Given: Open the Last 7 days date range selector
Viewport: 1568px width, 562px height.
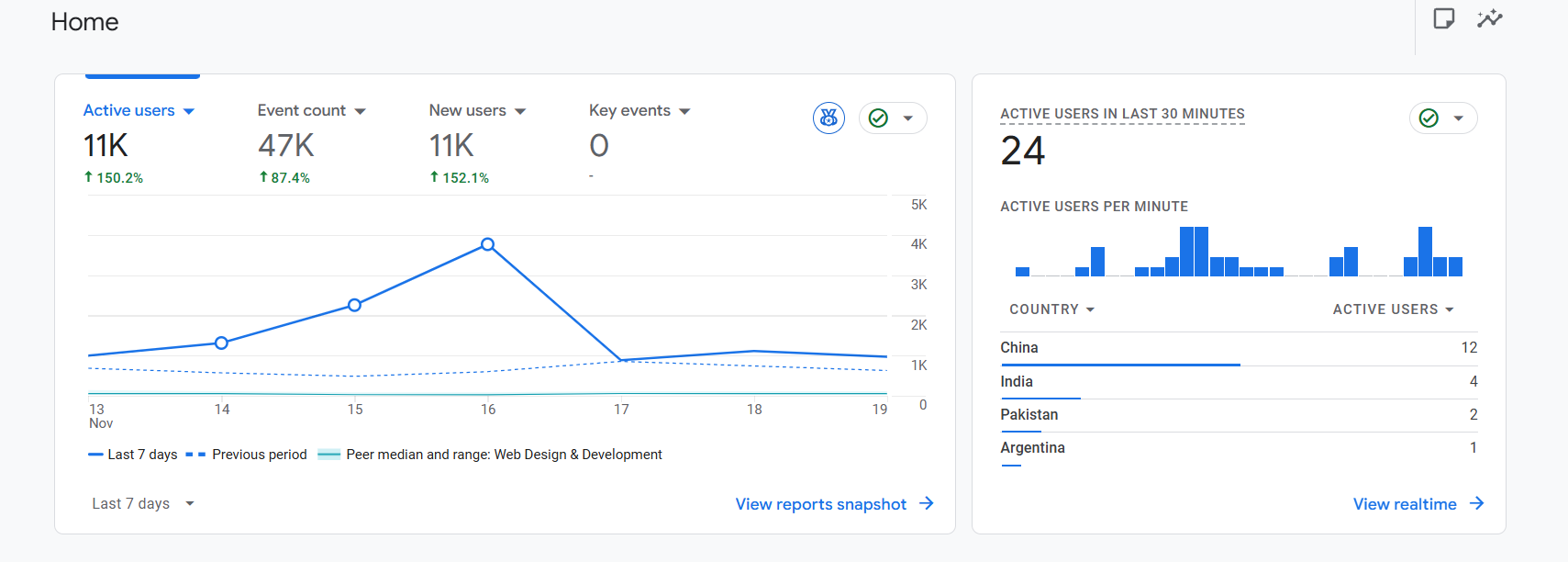Looking at the screenshot, I should click(x=143, y=503).
